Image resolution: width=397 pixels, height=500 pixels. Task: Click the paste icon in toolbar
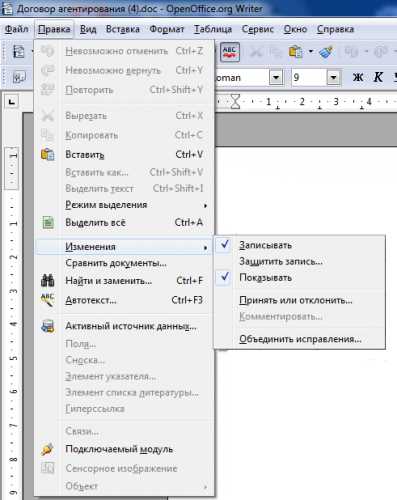click(296, 52)
